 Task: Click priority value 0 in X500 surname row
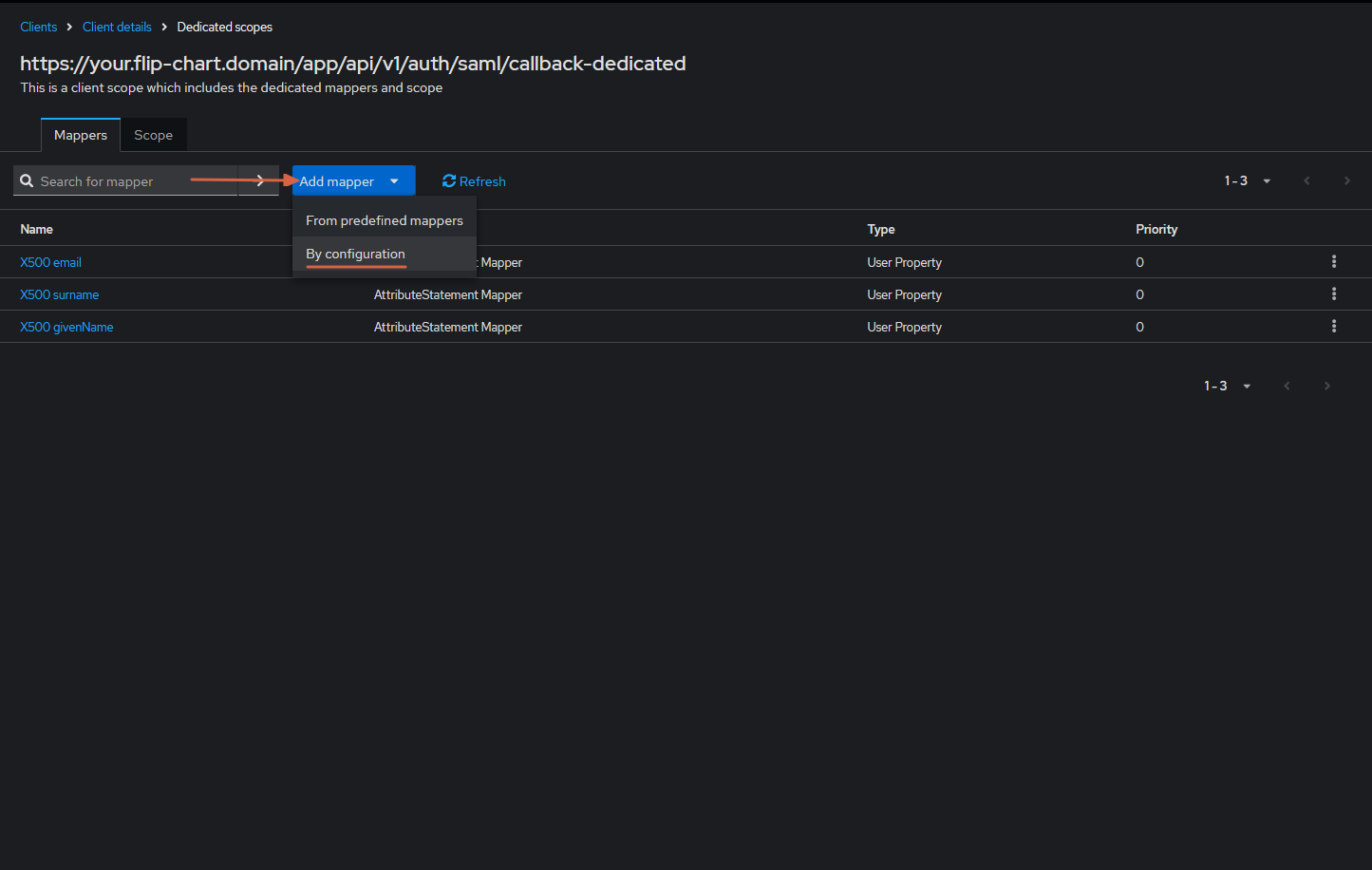pos(1139,294)
